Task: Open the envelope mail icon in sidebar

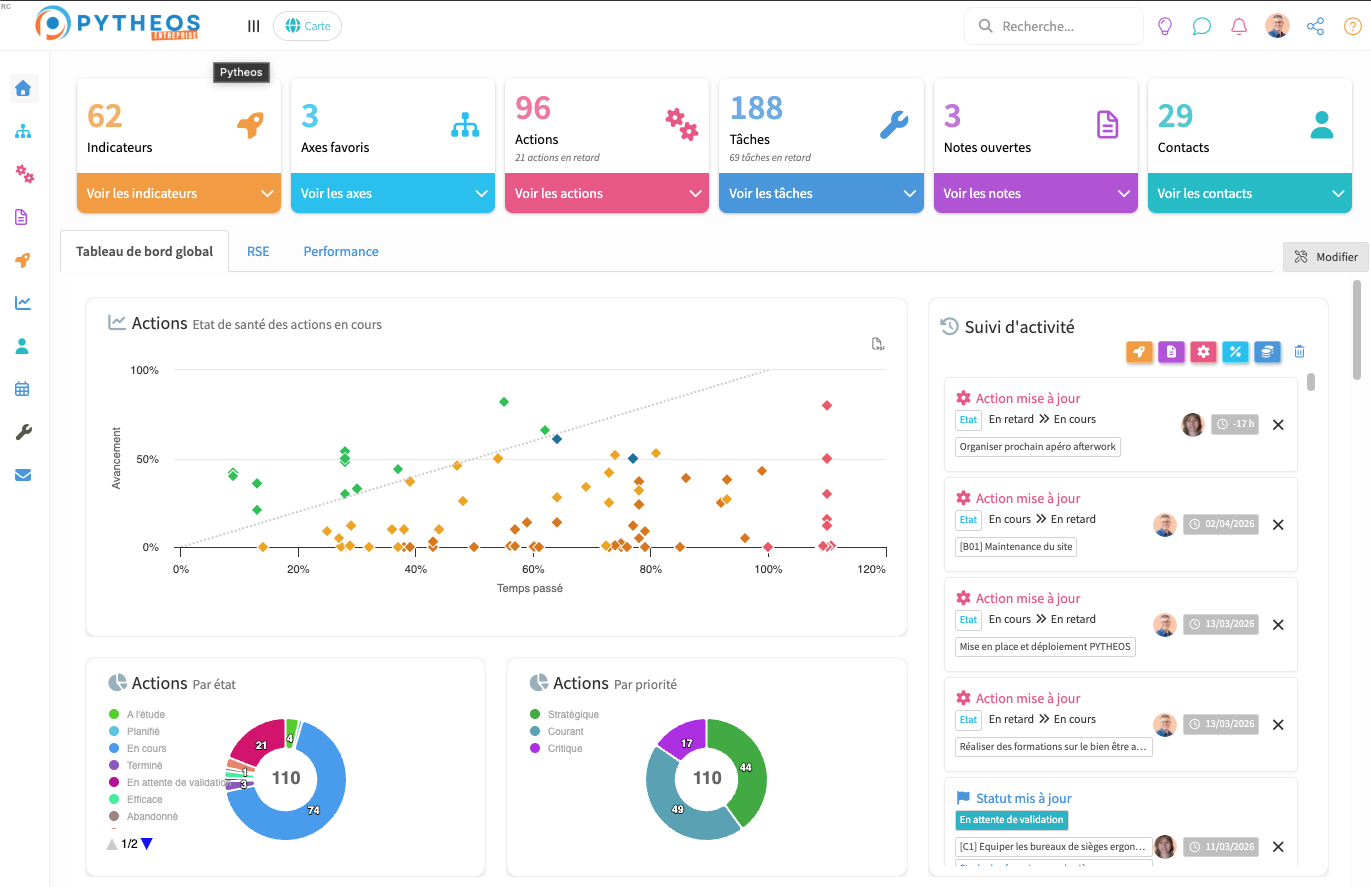Action: [x=23, y=475]
